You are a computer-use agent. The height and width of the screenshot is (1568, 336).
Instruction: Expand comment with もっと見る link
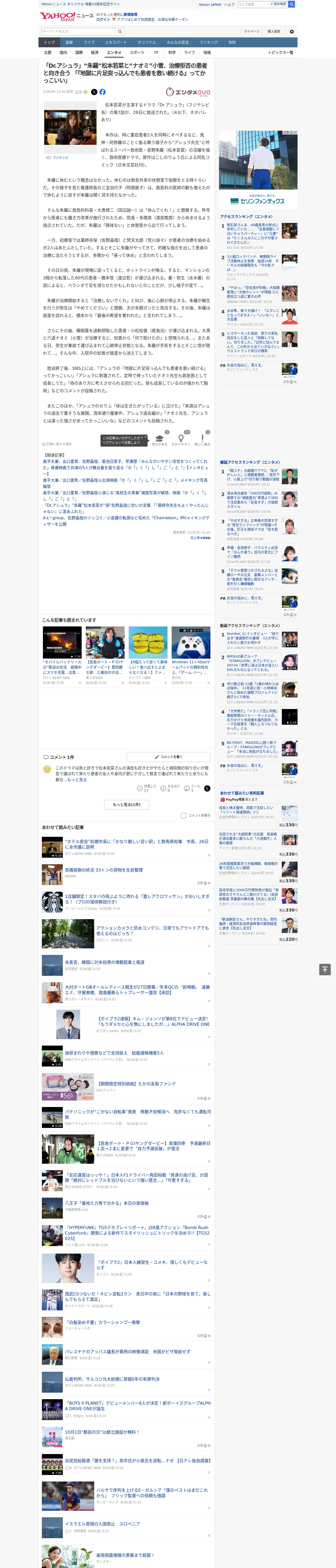click(x=77, y=780)
